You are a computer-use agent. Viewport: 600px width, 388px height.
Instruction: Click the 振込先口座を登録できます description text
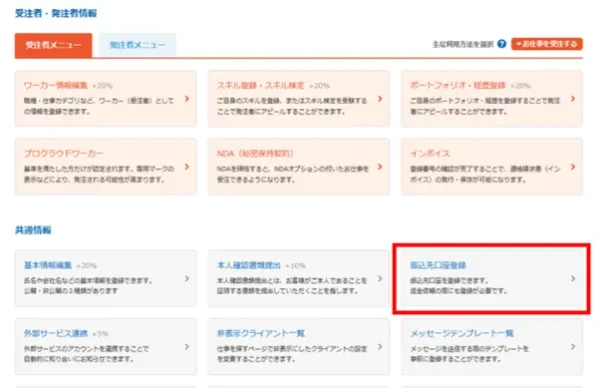pos(449,280)
